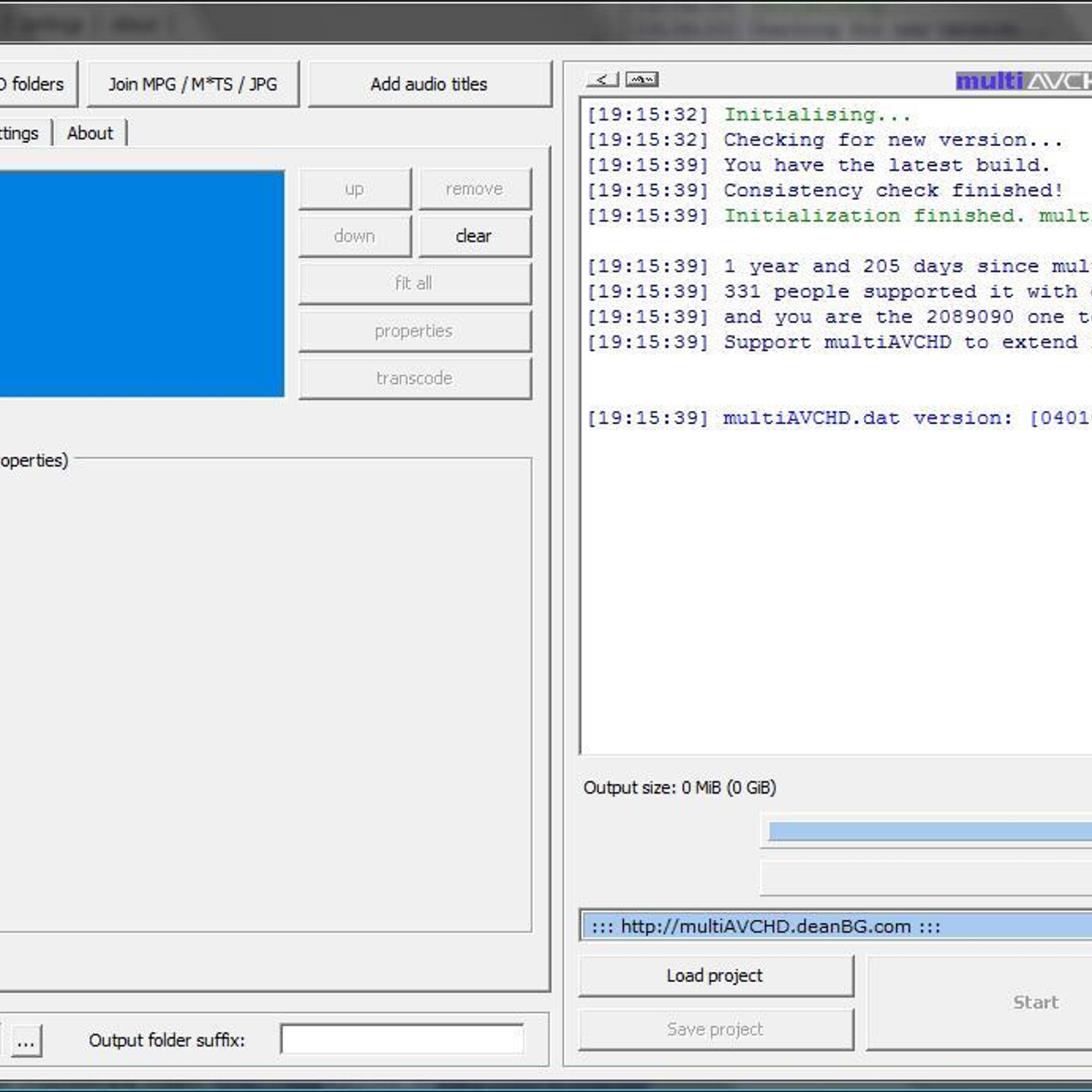1092x1092 pixels.
Task: Click the Join MPG / M*TS / JPG button
Action: (193, 84)
